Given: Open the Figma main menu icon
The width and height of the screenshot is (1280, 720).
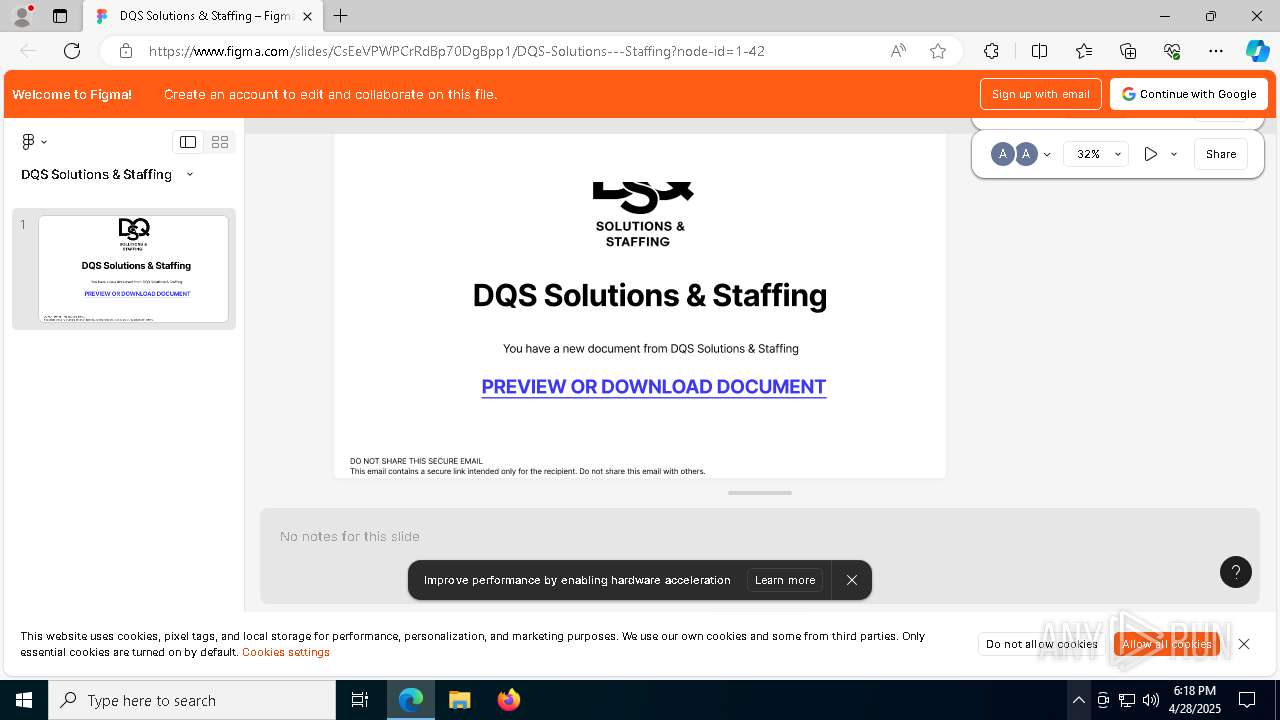Looking at the screenshot, I should pos(34,142).
